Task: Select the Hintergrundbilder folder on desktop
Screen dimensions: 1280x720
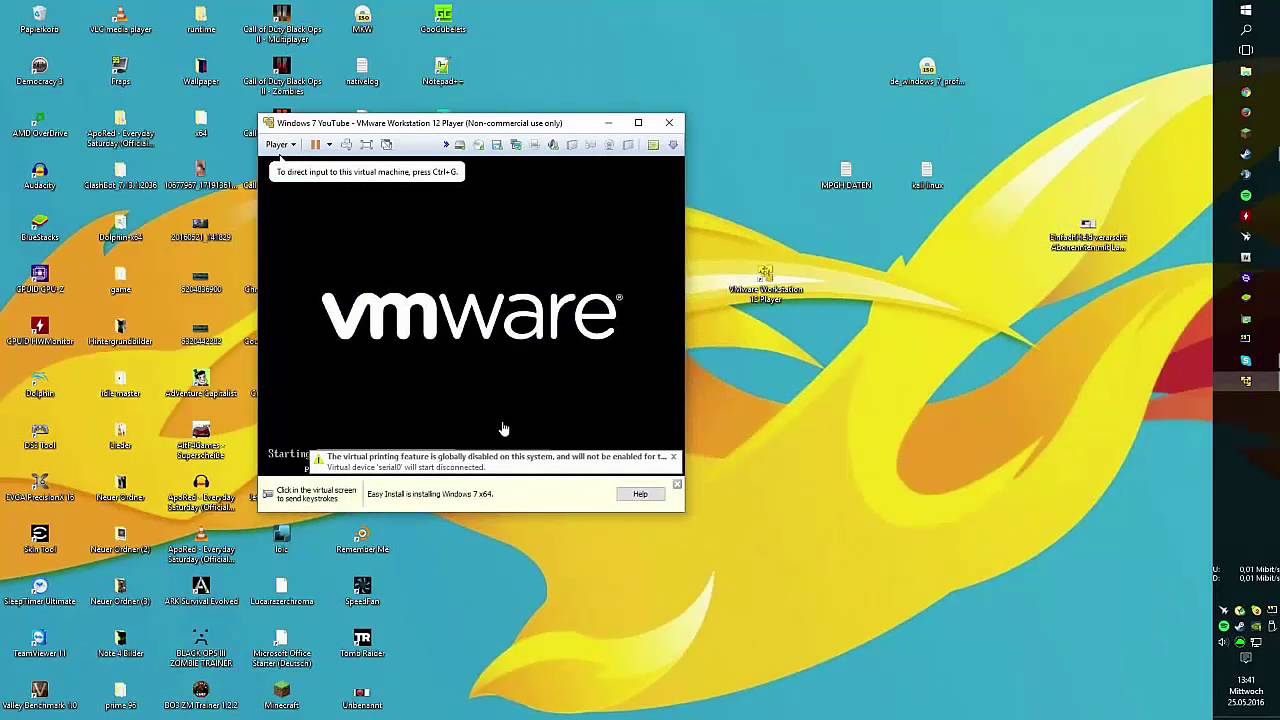Action: click(x=120, y=331)
